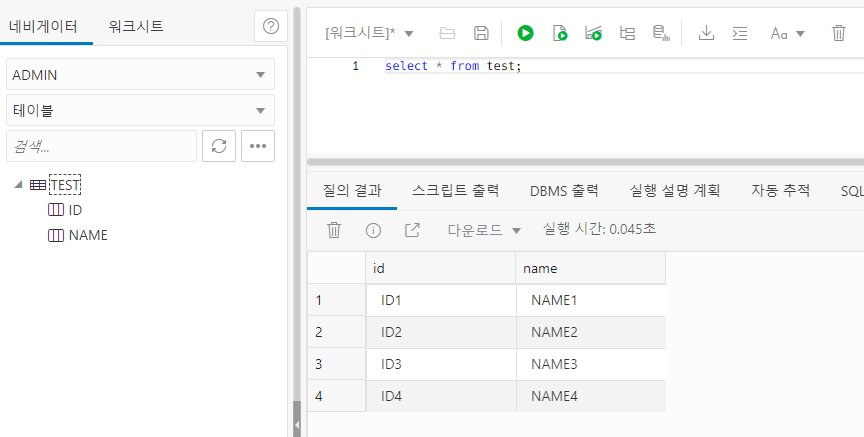
Task: Click the trash icon in query results
Action: [334, 230]
